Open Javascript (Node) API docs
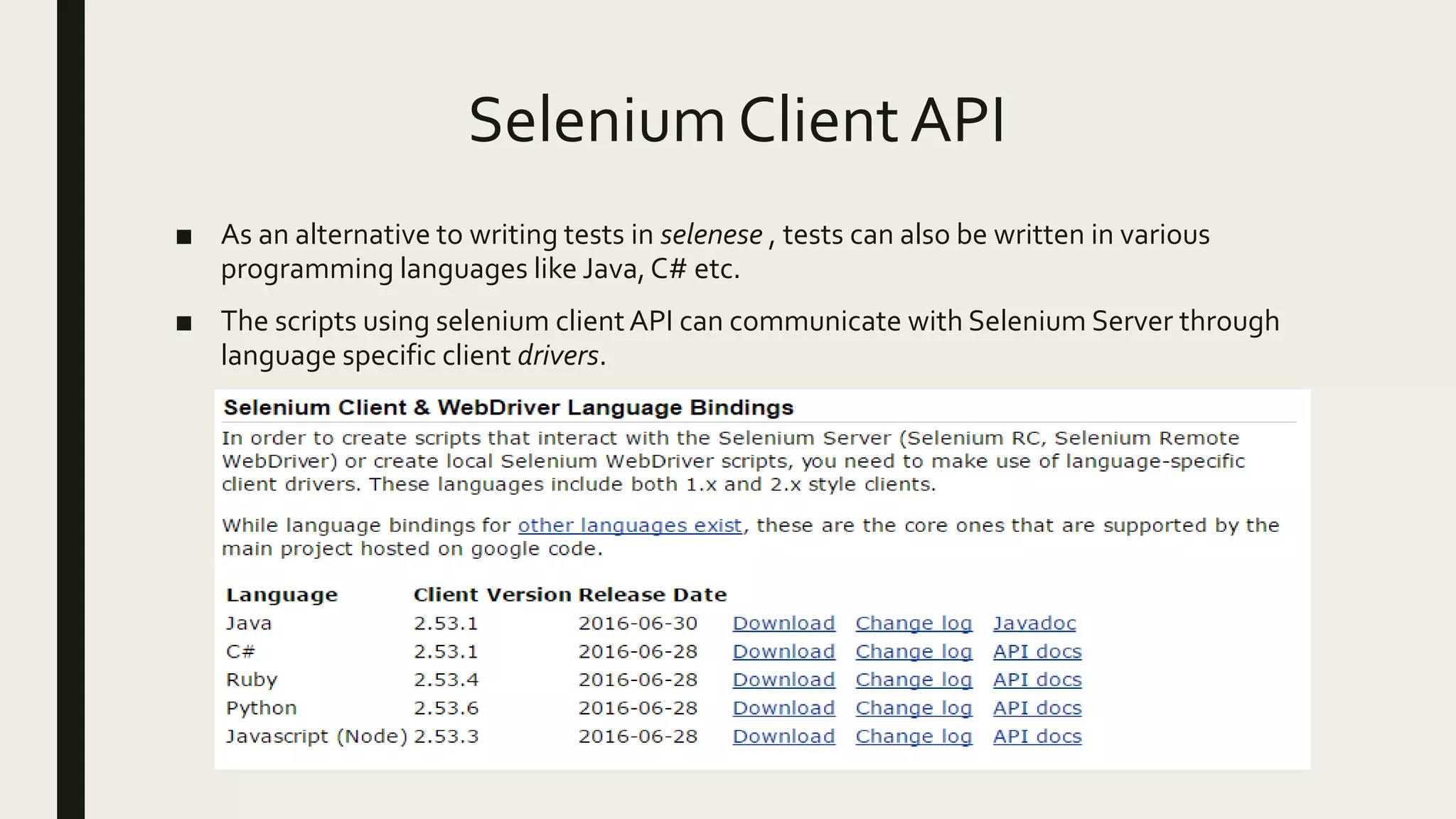This screenshot has height=819, width=1456. (1037, 737)
